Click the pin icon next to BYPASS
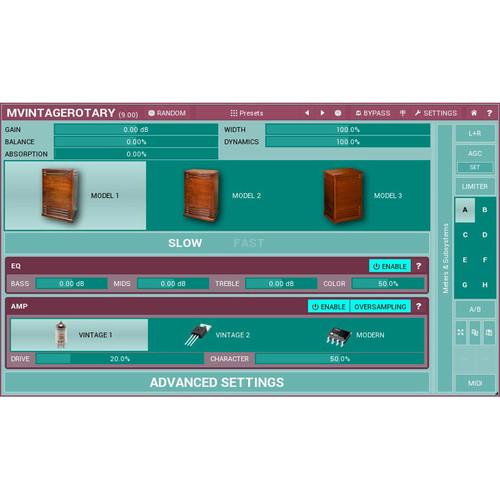Screen dimensions: 500x500 click(403, 113)
